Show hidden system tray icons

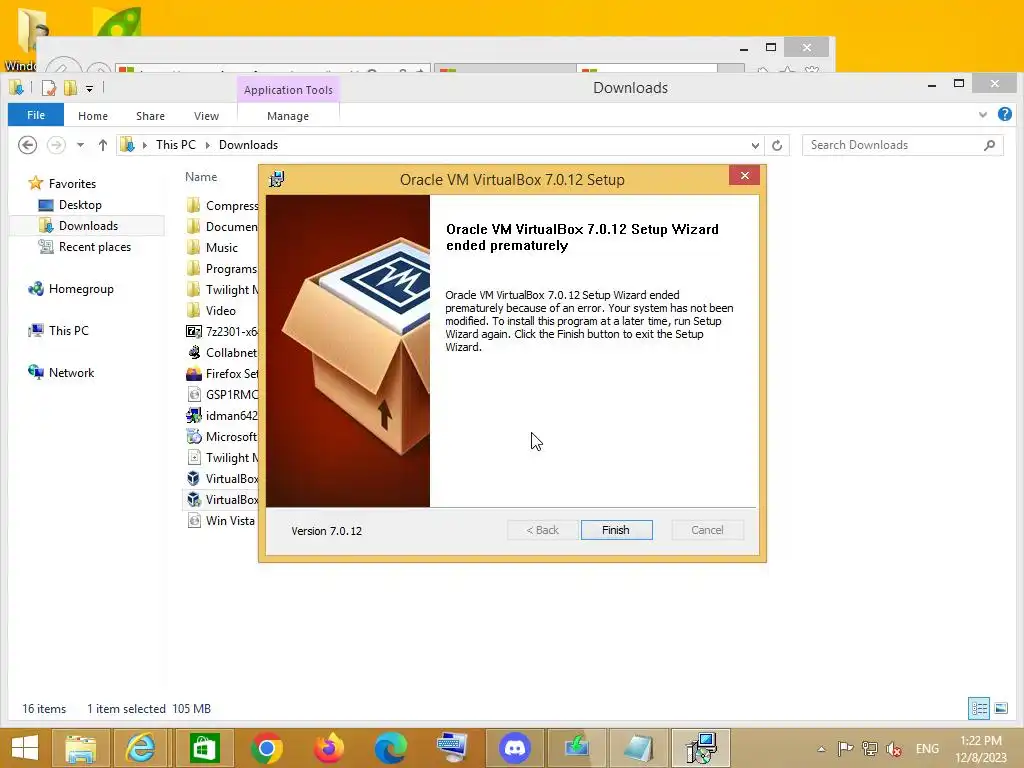pyautogui.click(x=821, y=749)
